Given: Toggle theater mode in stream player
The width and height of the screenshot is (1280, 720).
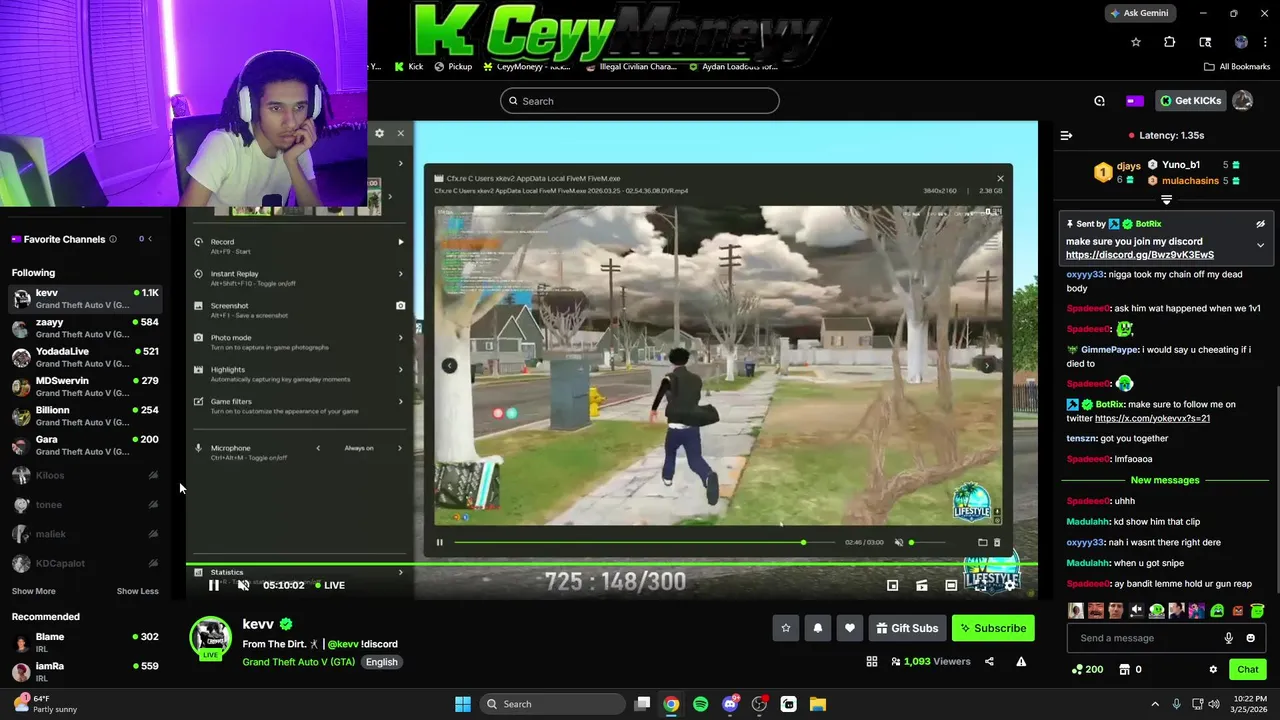Looking at the screenshot, I should (x=951, y=585).
